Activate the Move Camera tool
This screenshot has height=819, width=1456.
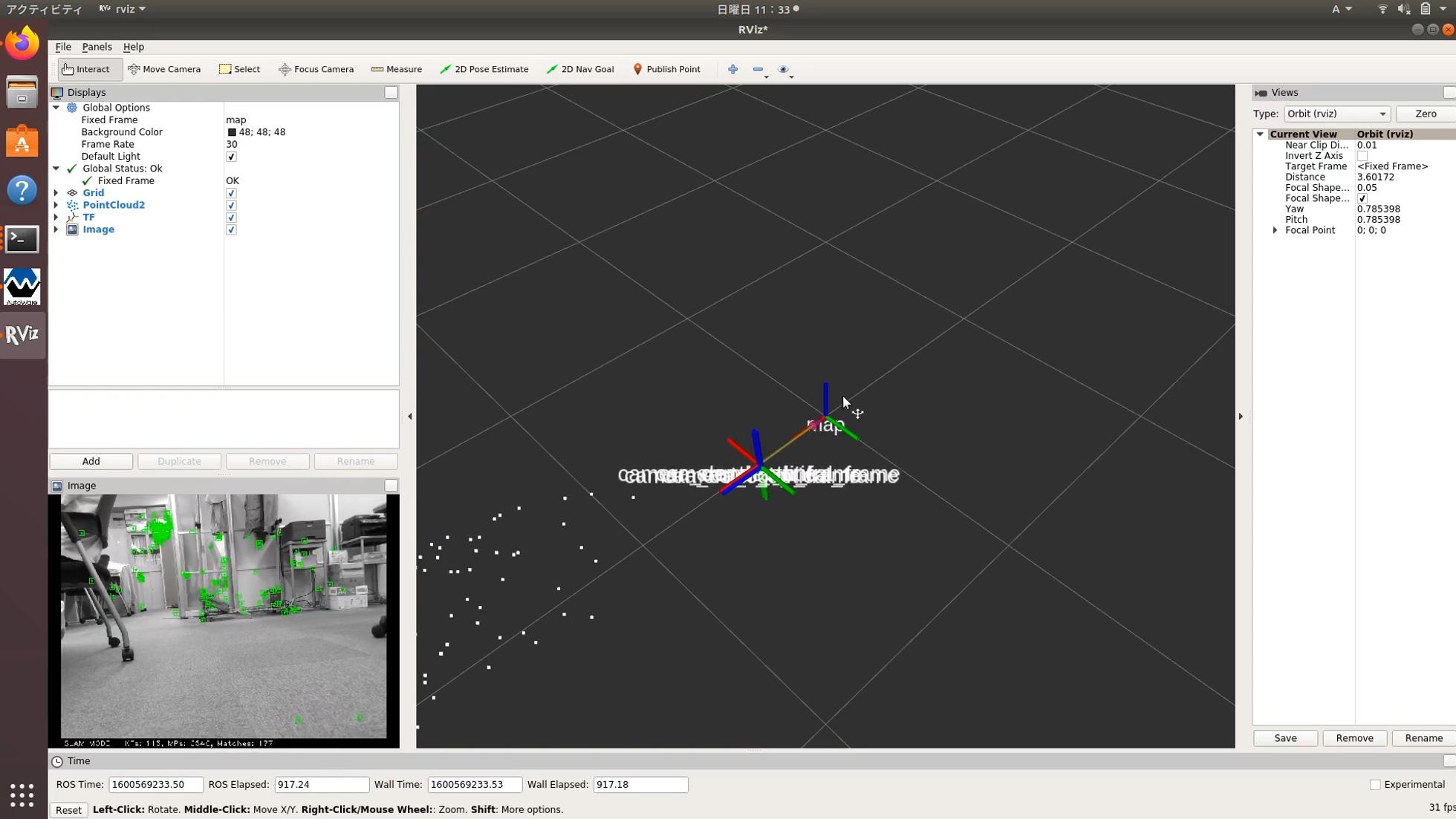[164, 69]
